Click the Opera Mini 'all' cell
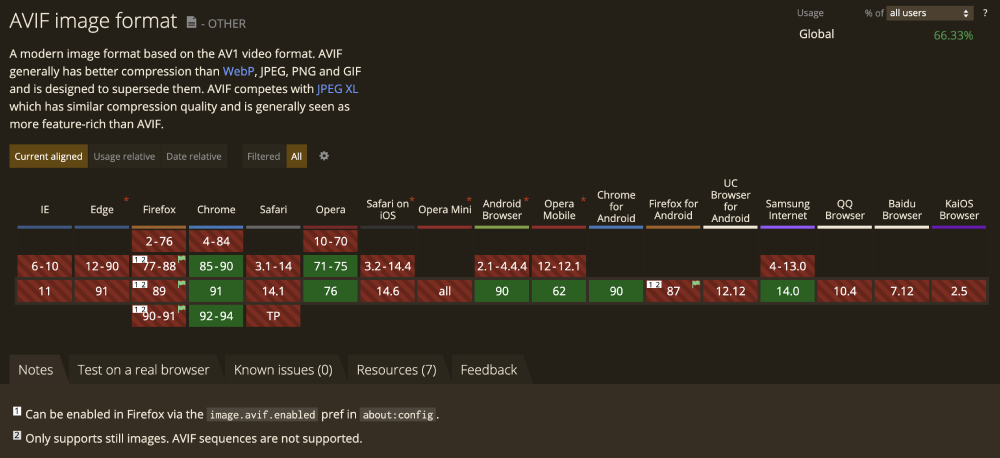The width and height of the screenshot is (1000, 458). [x=445, y=292]
